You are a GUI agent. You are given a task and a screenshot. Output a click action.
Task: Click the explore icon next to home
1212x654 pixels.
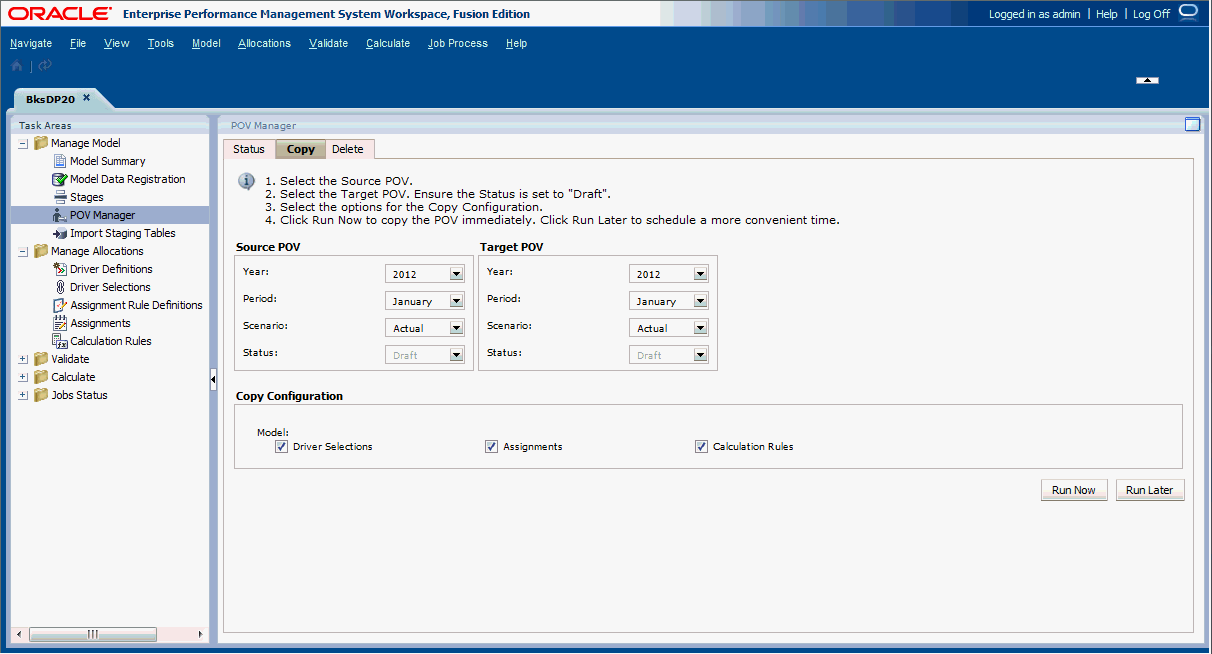coord(45,66)
